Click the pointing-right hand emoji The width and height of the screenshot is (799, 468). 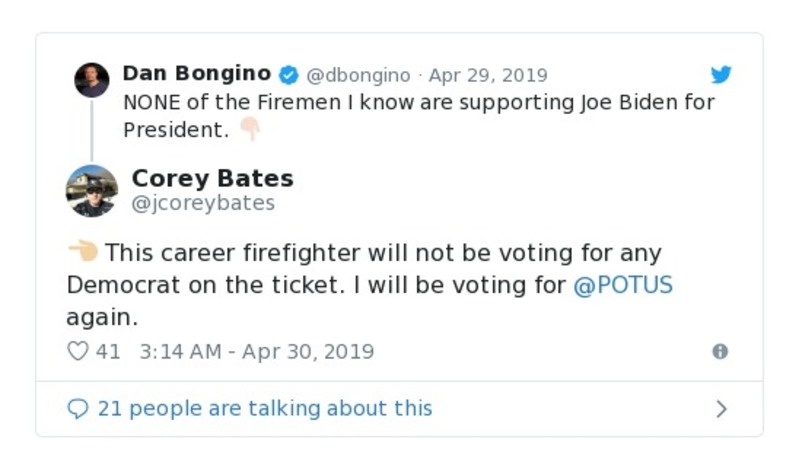click(82, 252)
